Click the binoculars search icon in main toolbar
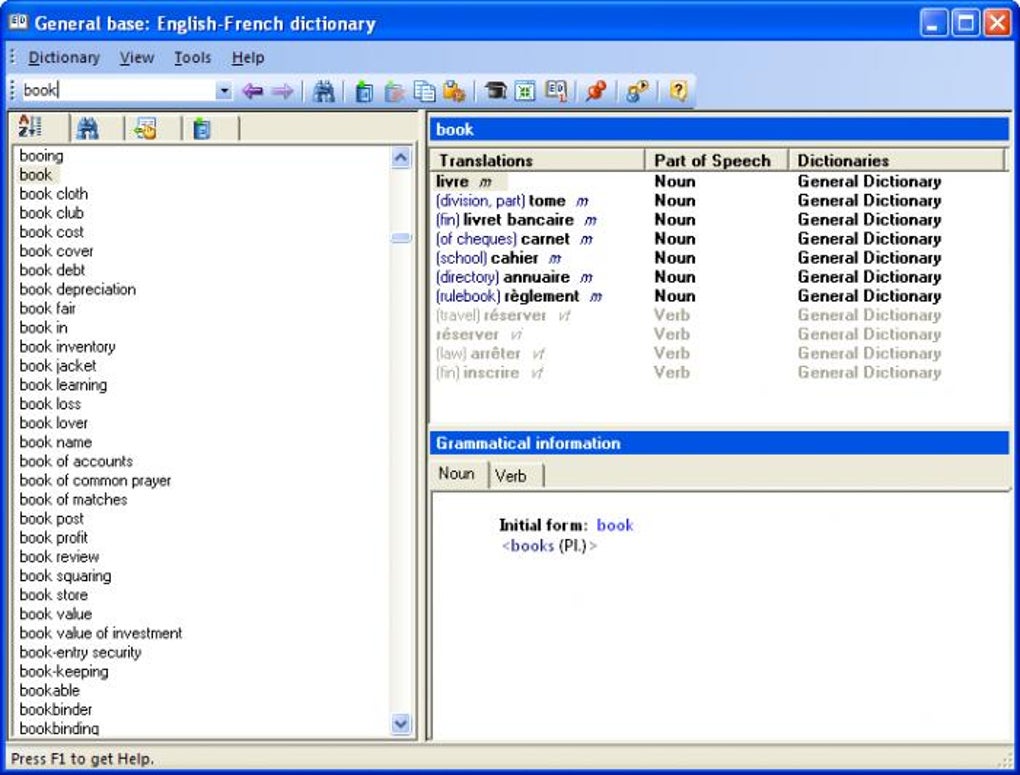Screen dimensions: 1020x775 tap(323, 91)
